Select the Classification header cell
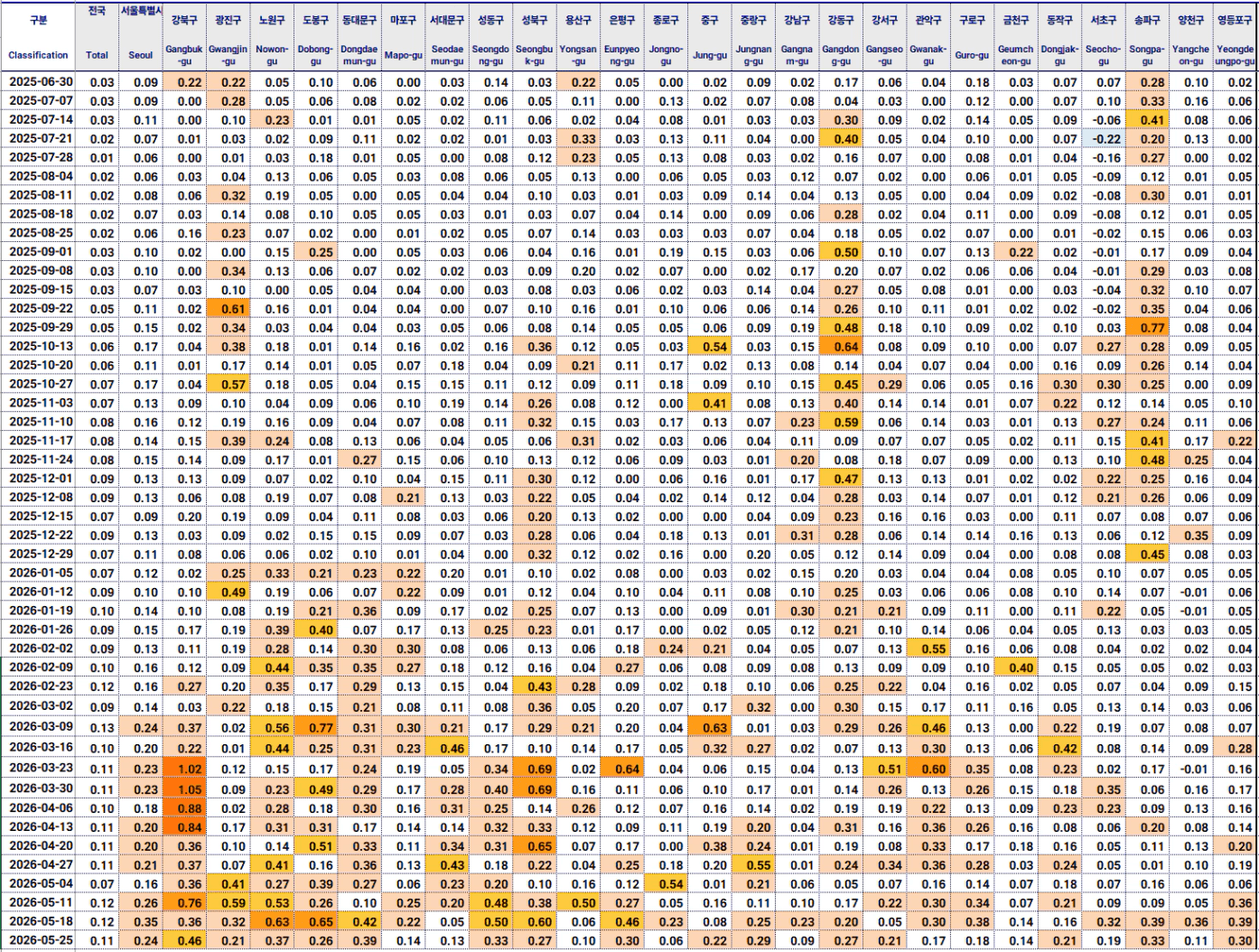This screenshot has height=952, width=1259. [38, 36]
